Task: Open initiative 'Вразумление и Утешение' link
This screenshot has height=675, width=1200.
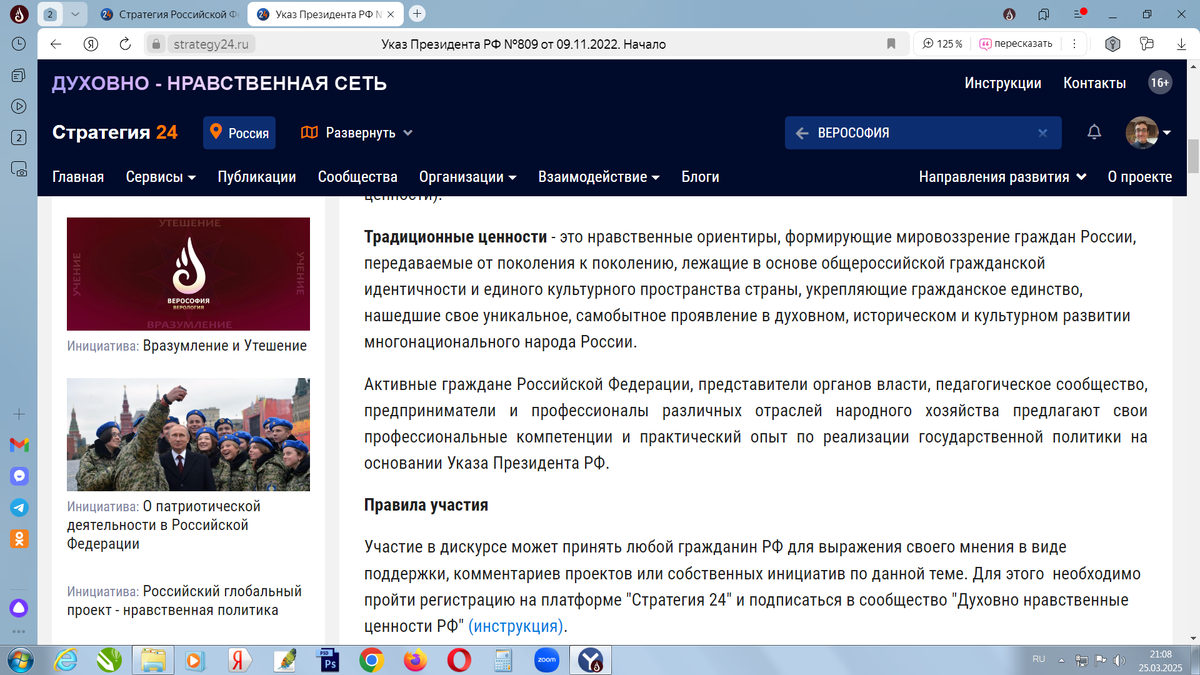Action: pos(225,346)
